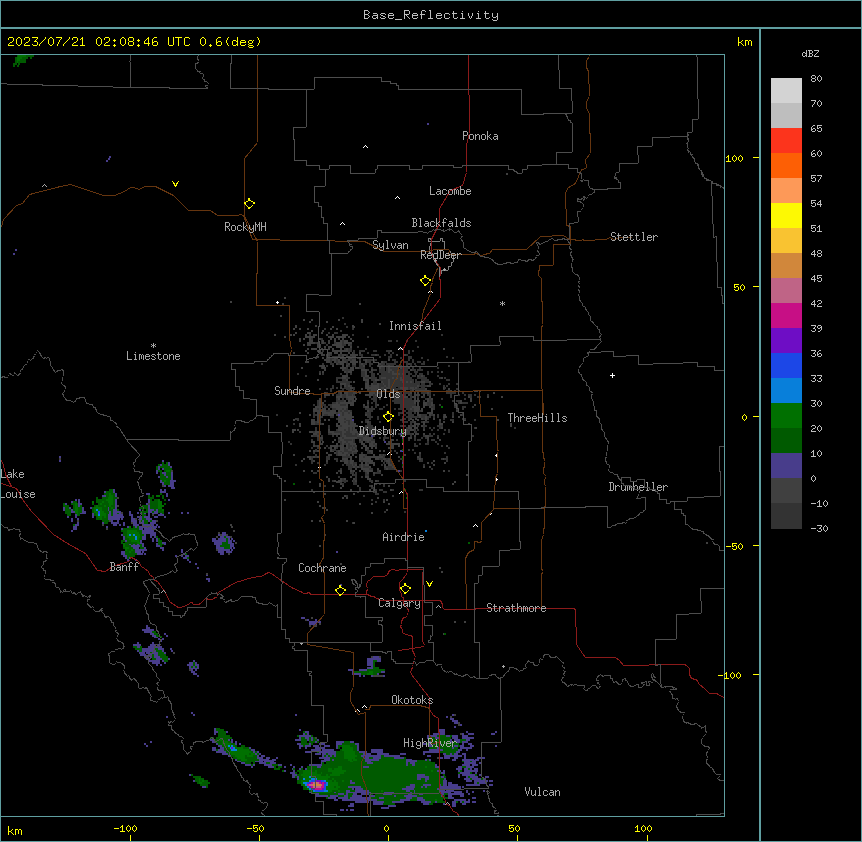The width and height of the screenshot is (862, 842).
Task: Click the RockyMH label
Action: pyautogui.click(x=245, y=226)
